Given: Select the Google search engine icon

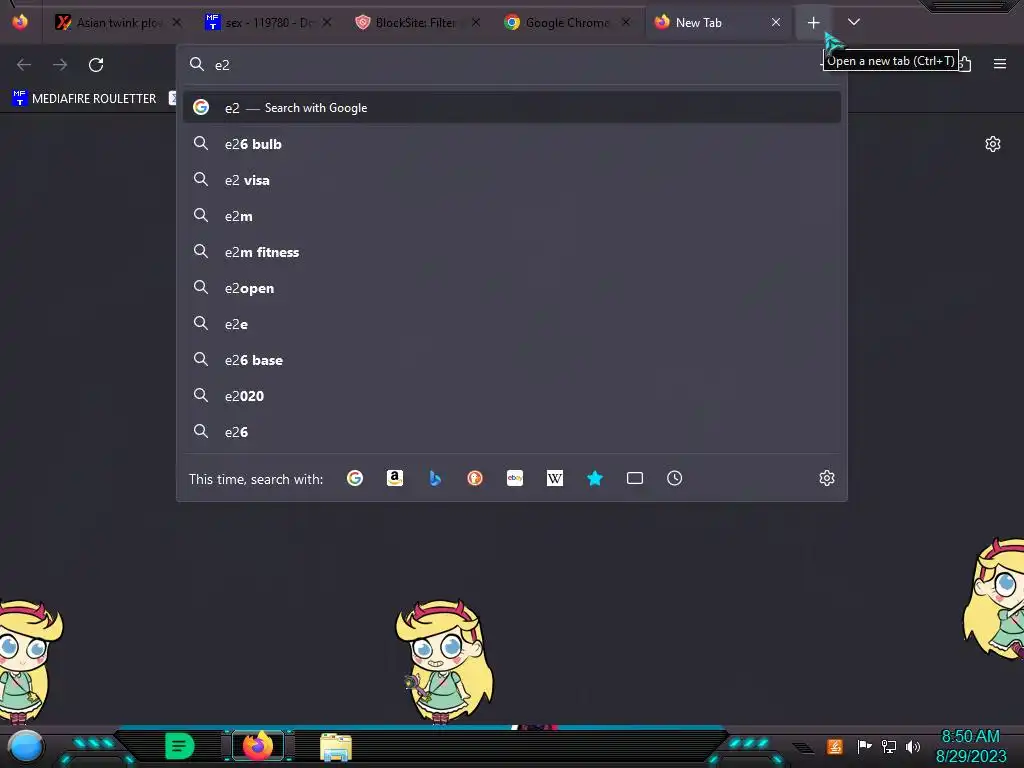Looking at the screenshot, I should point(355,479).
